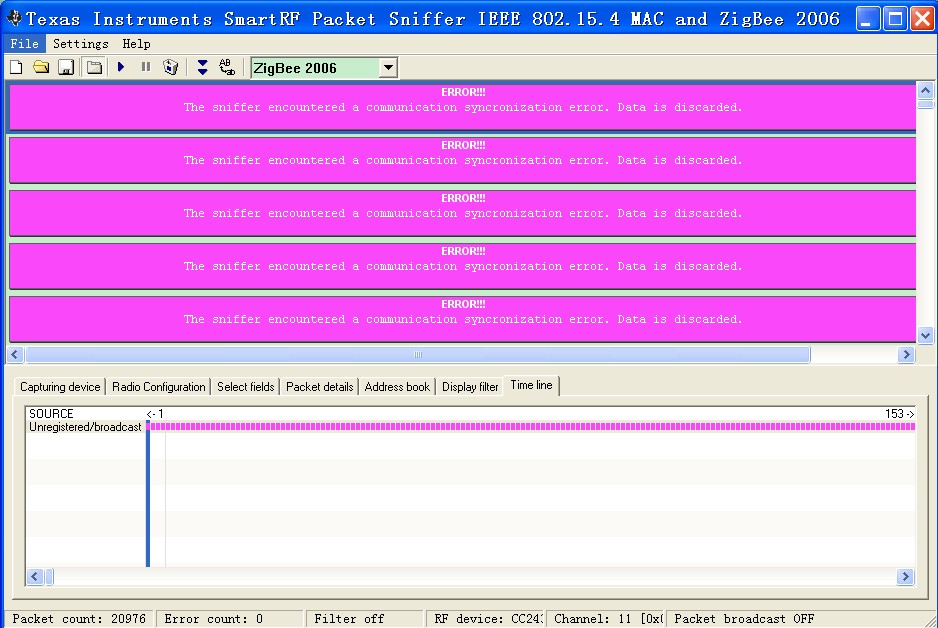Click the Packet count status field

click(x=79, y=618)
